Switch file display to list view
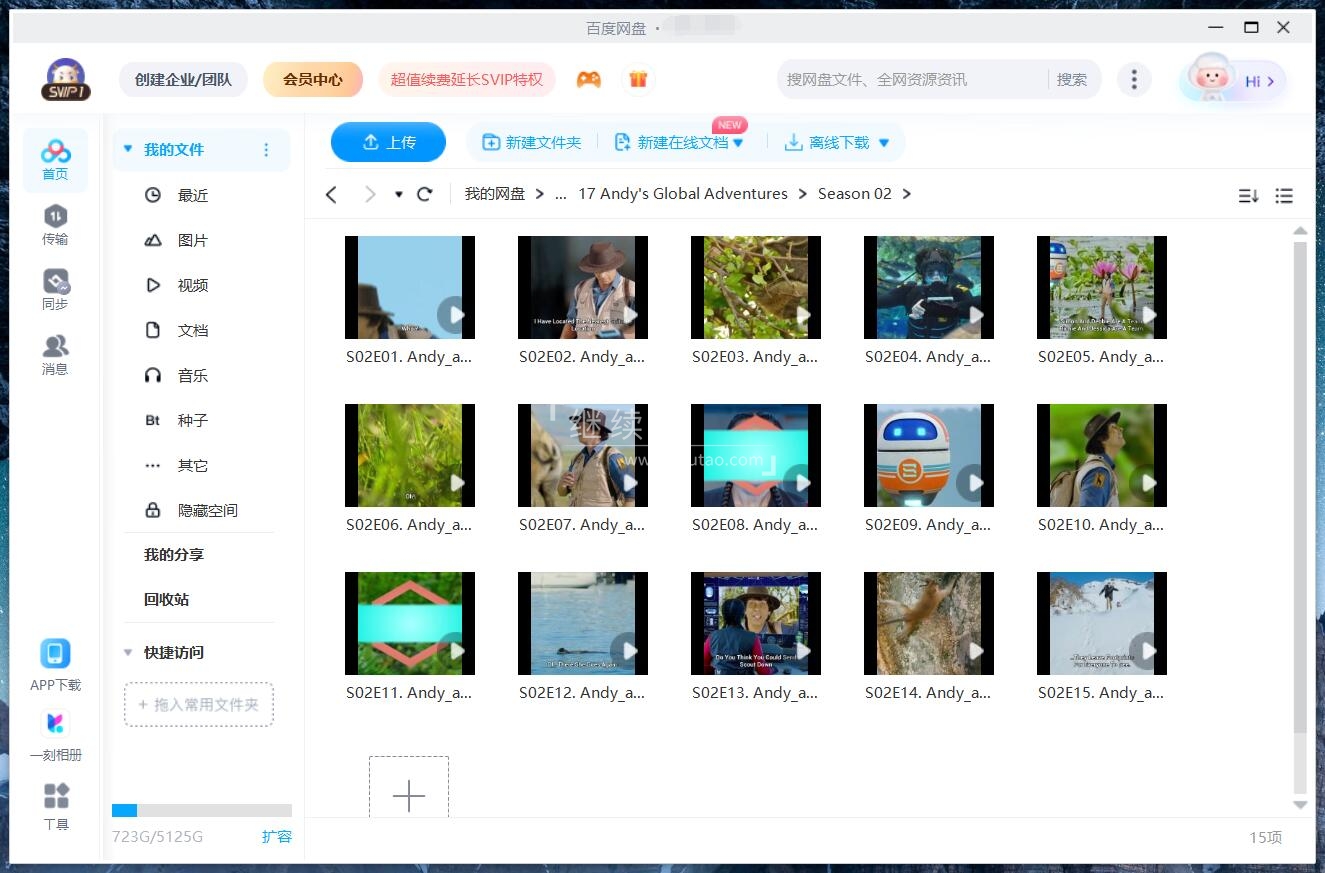Screen dimensions: 1325x873 click(1284, 195)
